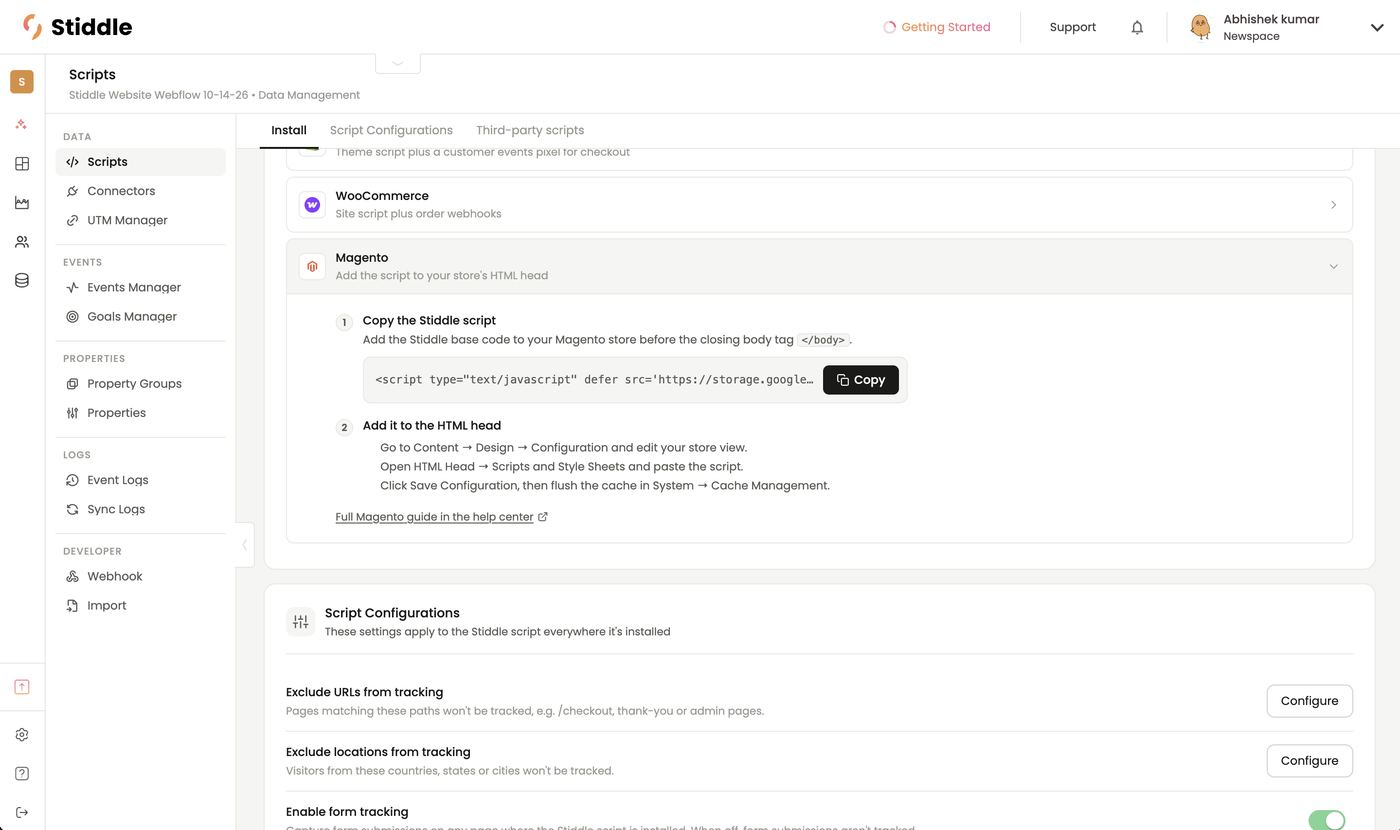Open the Webhook page
This screenshot has height=830, width=1400.
(x=141, y=576)
